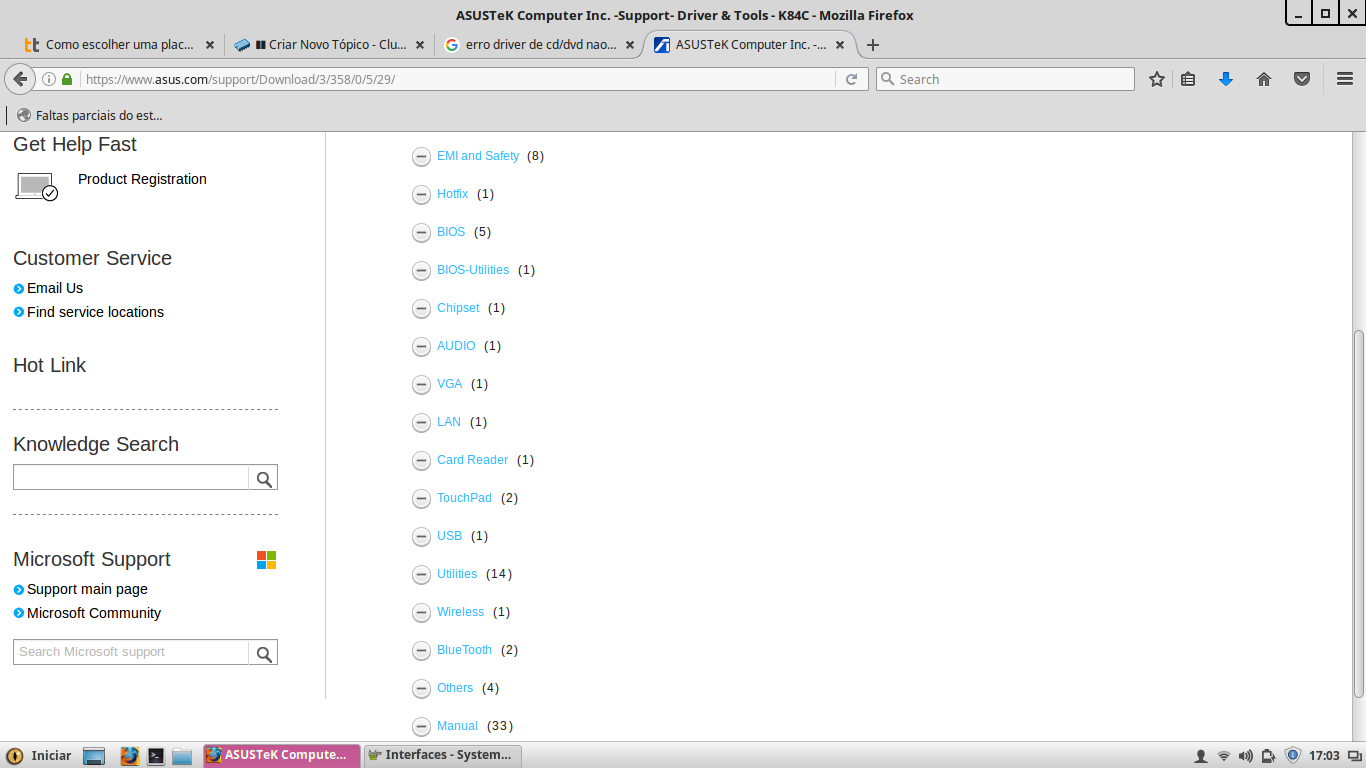This screenshot has height=768, width=1366.
Task: Click the 17:03 clock in tray
Action: click(x=1324, y=756)
